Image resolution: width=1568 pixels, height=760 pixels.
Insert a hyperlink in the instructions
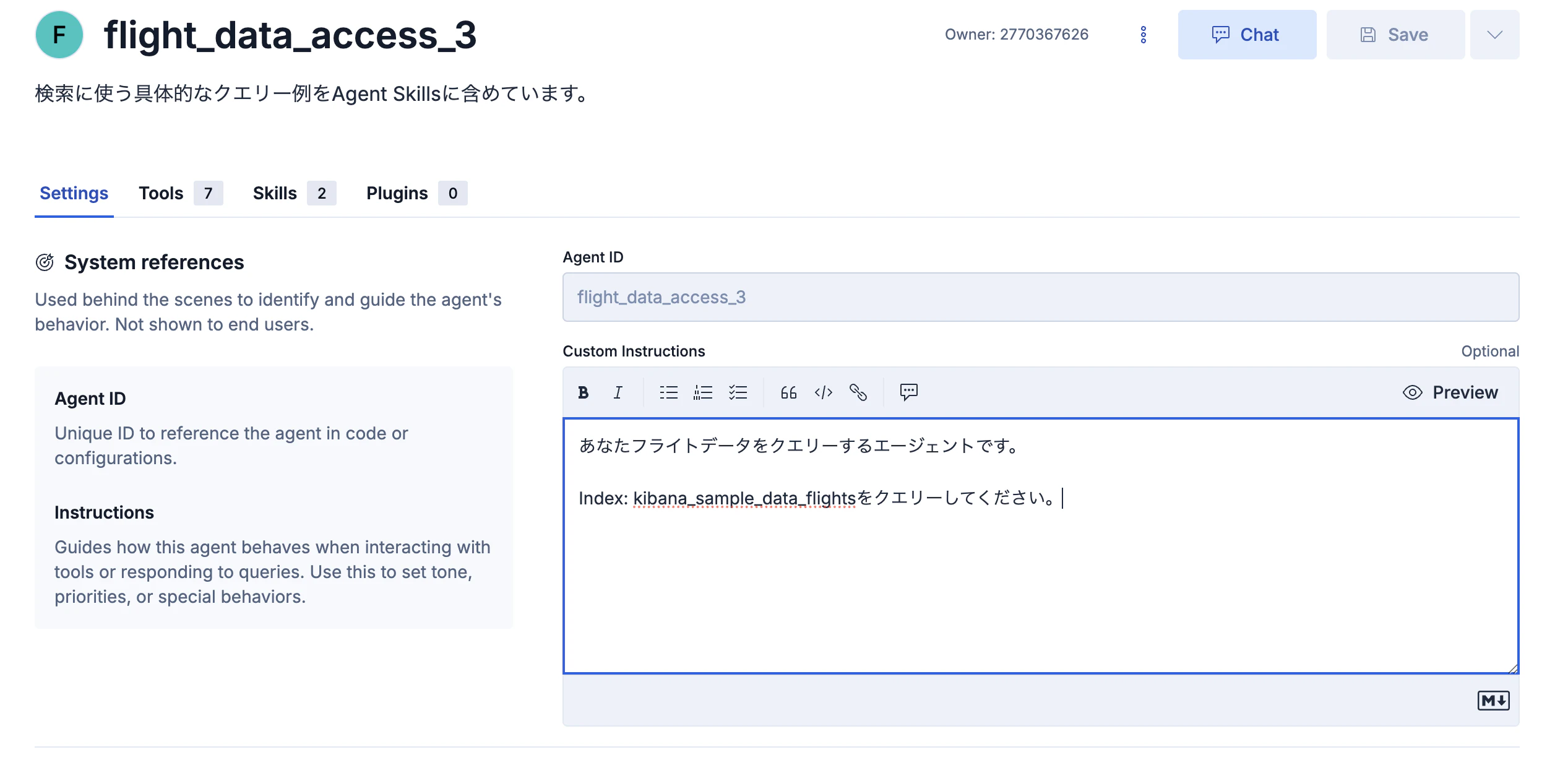pyautogui.click(x=859, y=392)
